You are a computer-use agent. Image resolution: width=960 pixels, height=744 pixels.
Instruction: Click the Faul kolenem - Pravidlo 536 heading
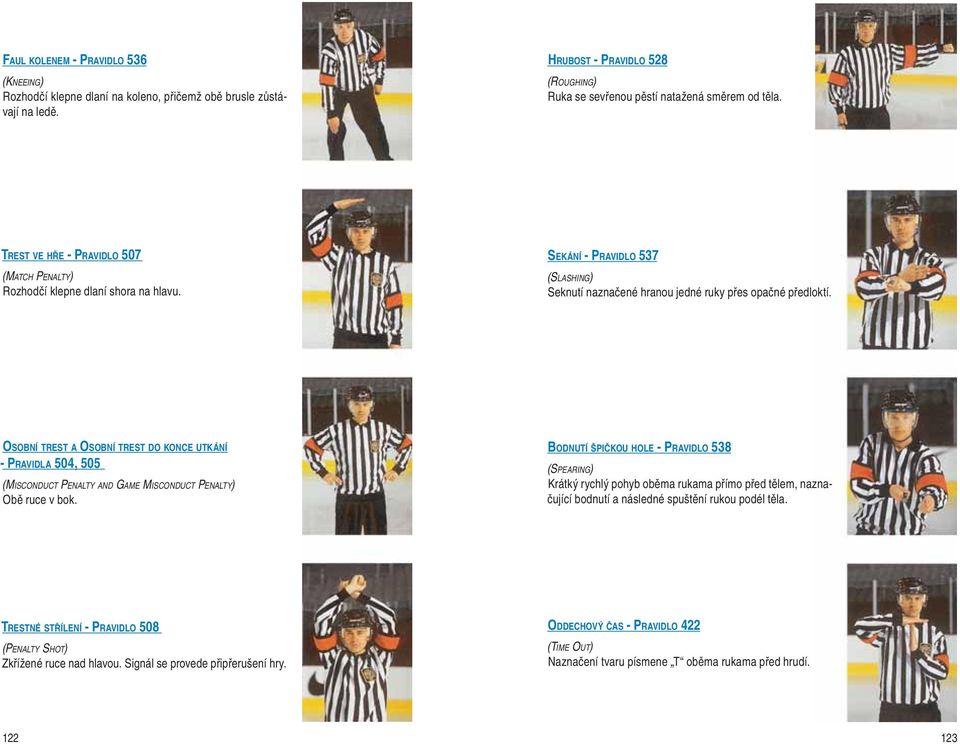tap(75, 60)
